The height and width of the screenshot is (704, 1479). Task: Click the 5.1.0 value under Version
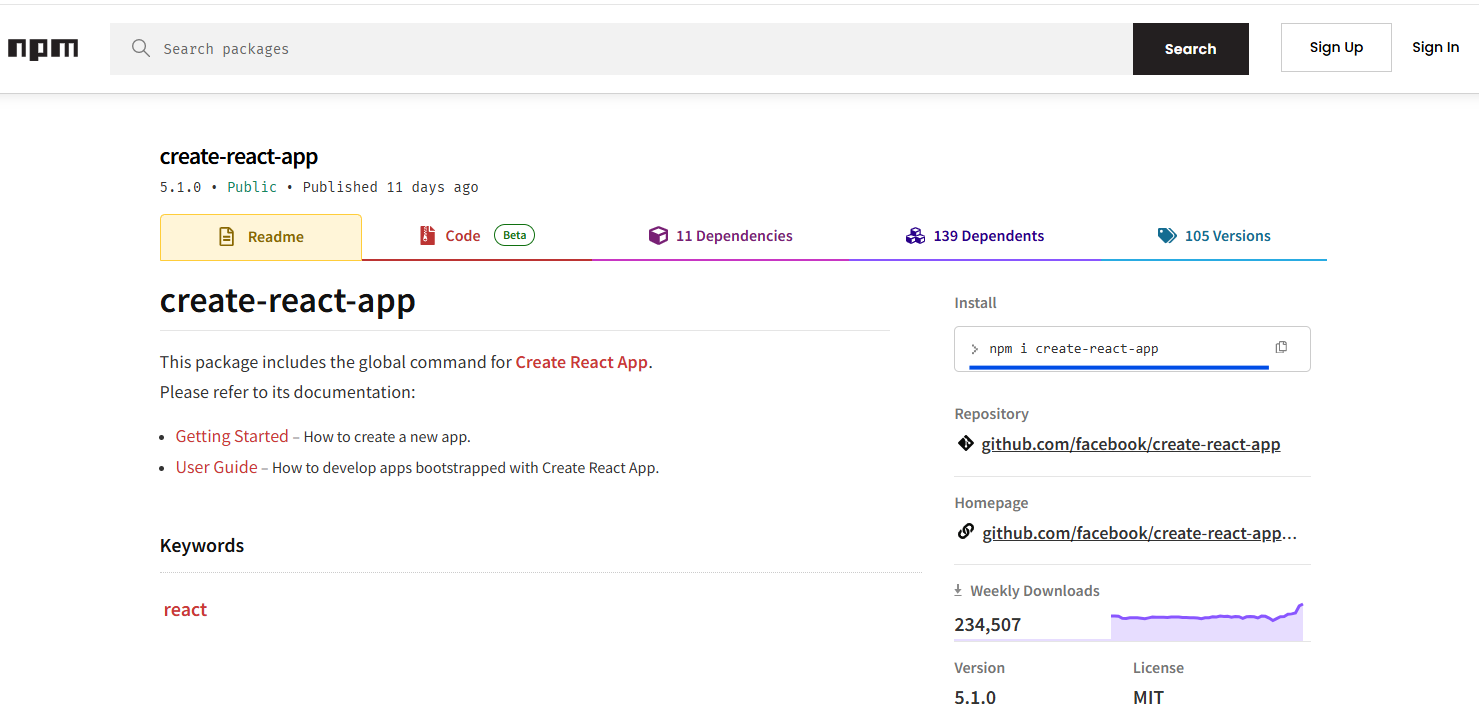[x=975, y=697]
